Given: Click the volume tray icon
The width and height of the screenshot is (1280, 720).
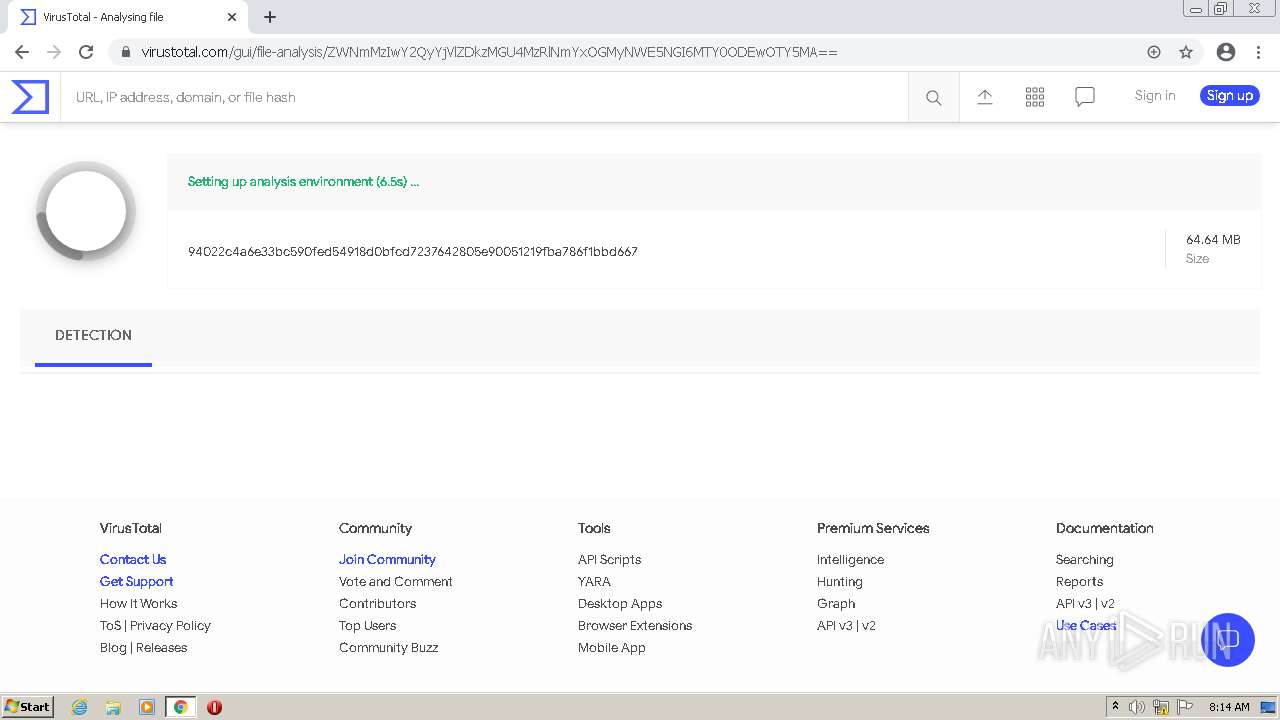Looking at the screenshot, I should [1137, 707].
